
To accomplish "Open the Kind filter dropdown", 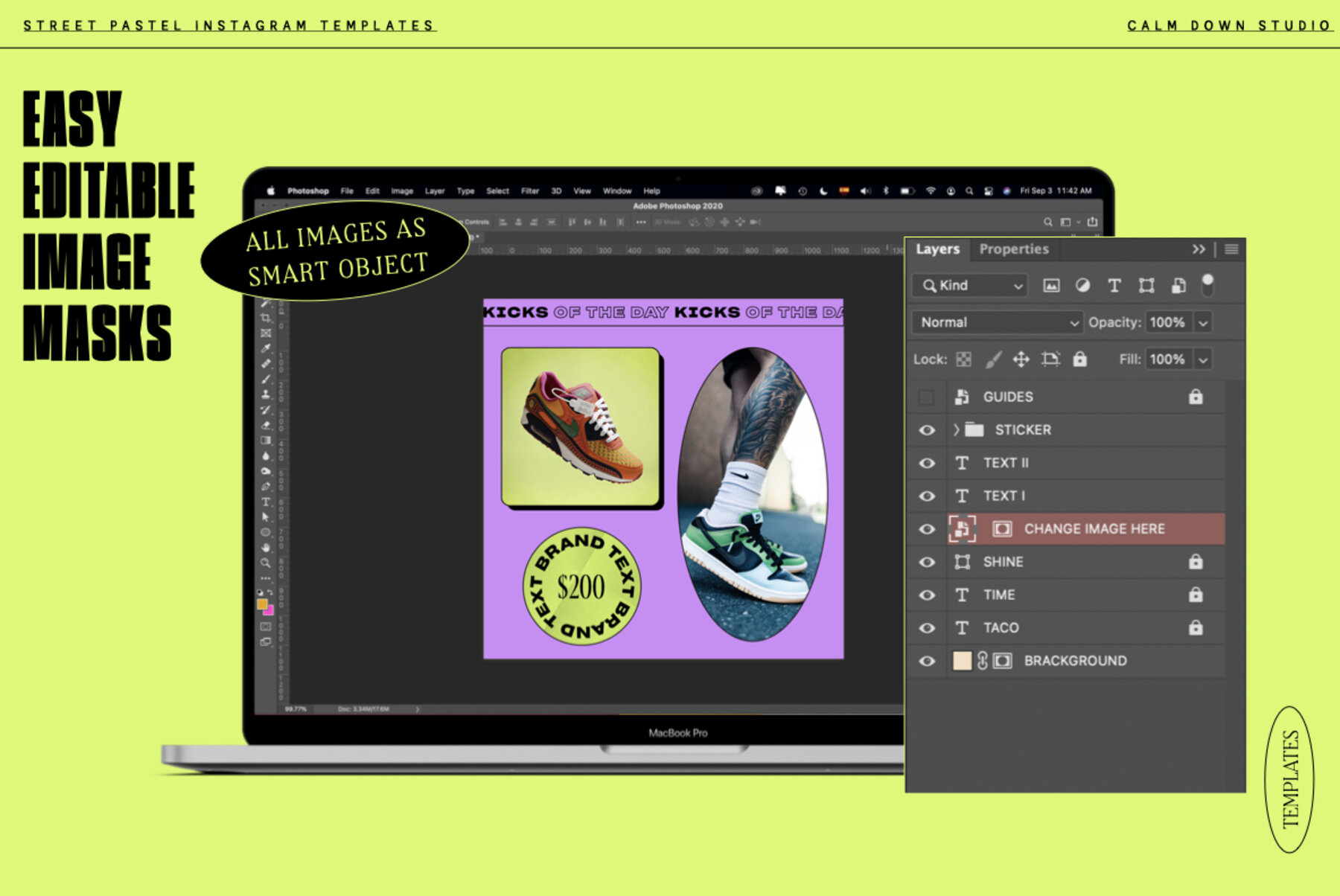I will tap(970, 286).
